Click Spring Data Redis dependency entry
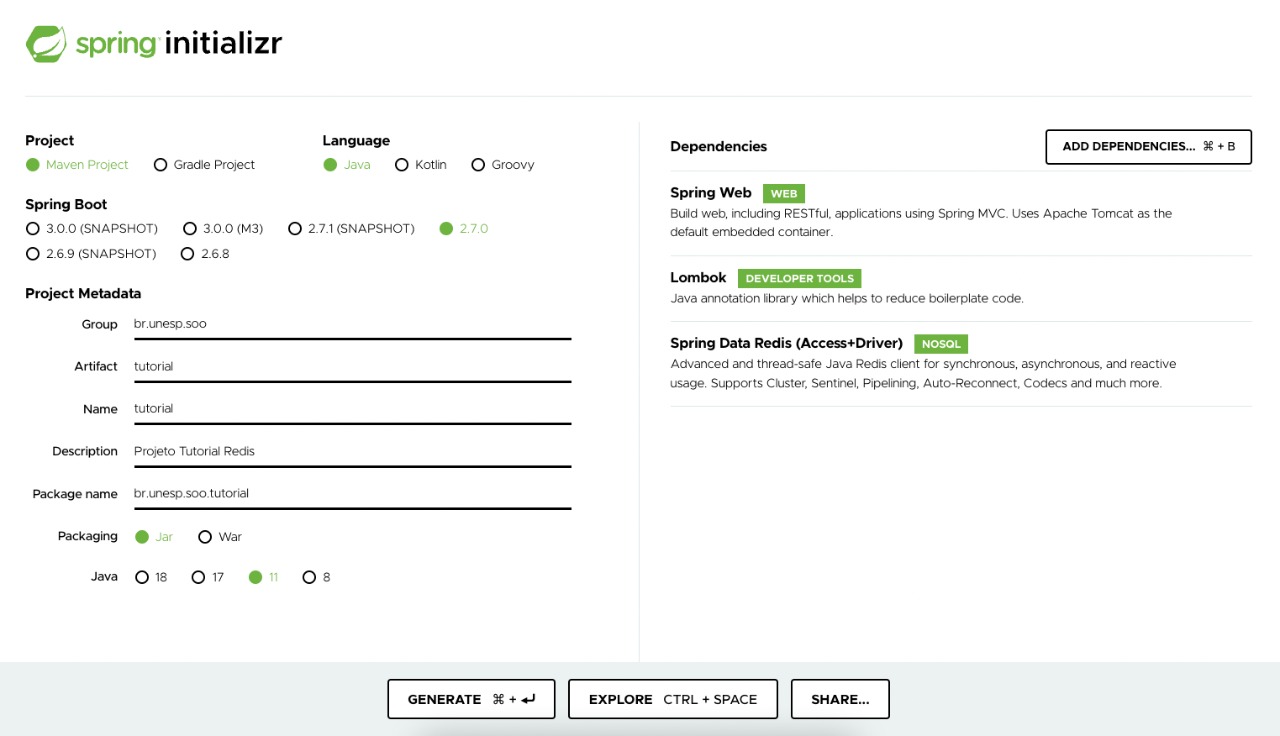Viewport: 1280px width, 736px height. (x=960, y=363)
